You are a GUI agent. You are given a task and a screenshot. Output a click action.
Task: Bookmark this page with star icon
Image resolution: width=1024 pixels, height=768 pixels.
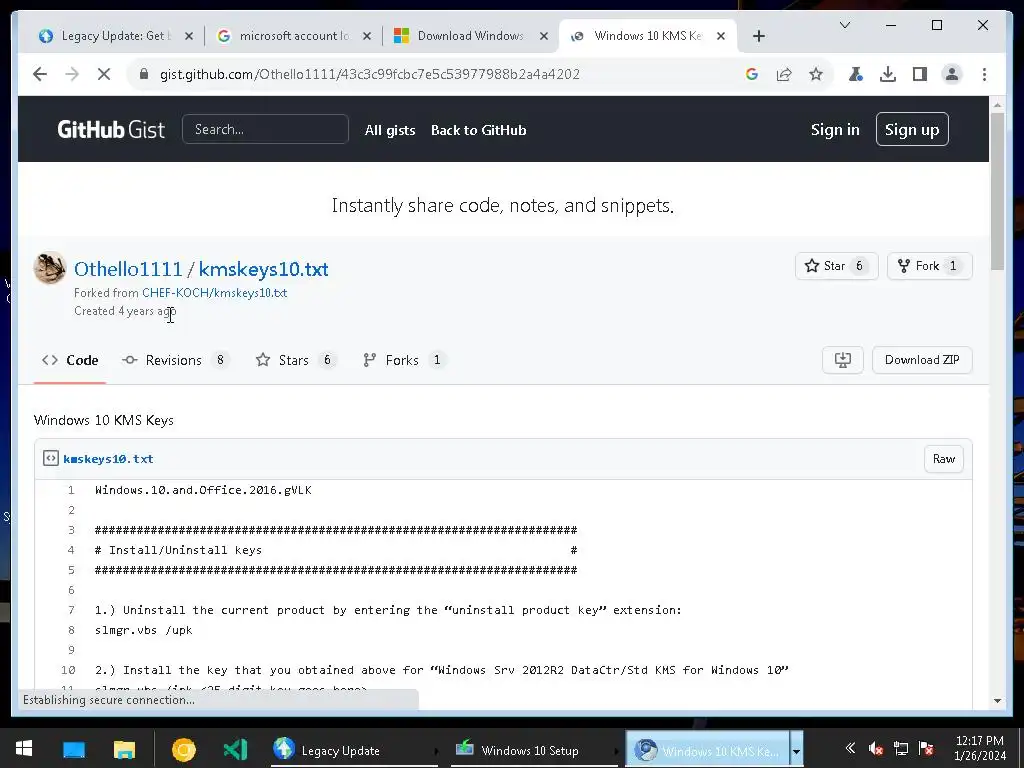[816, 74]
